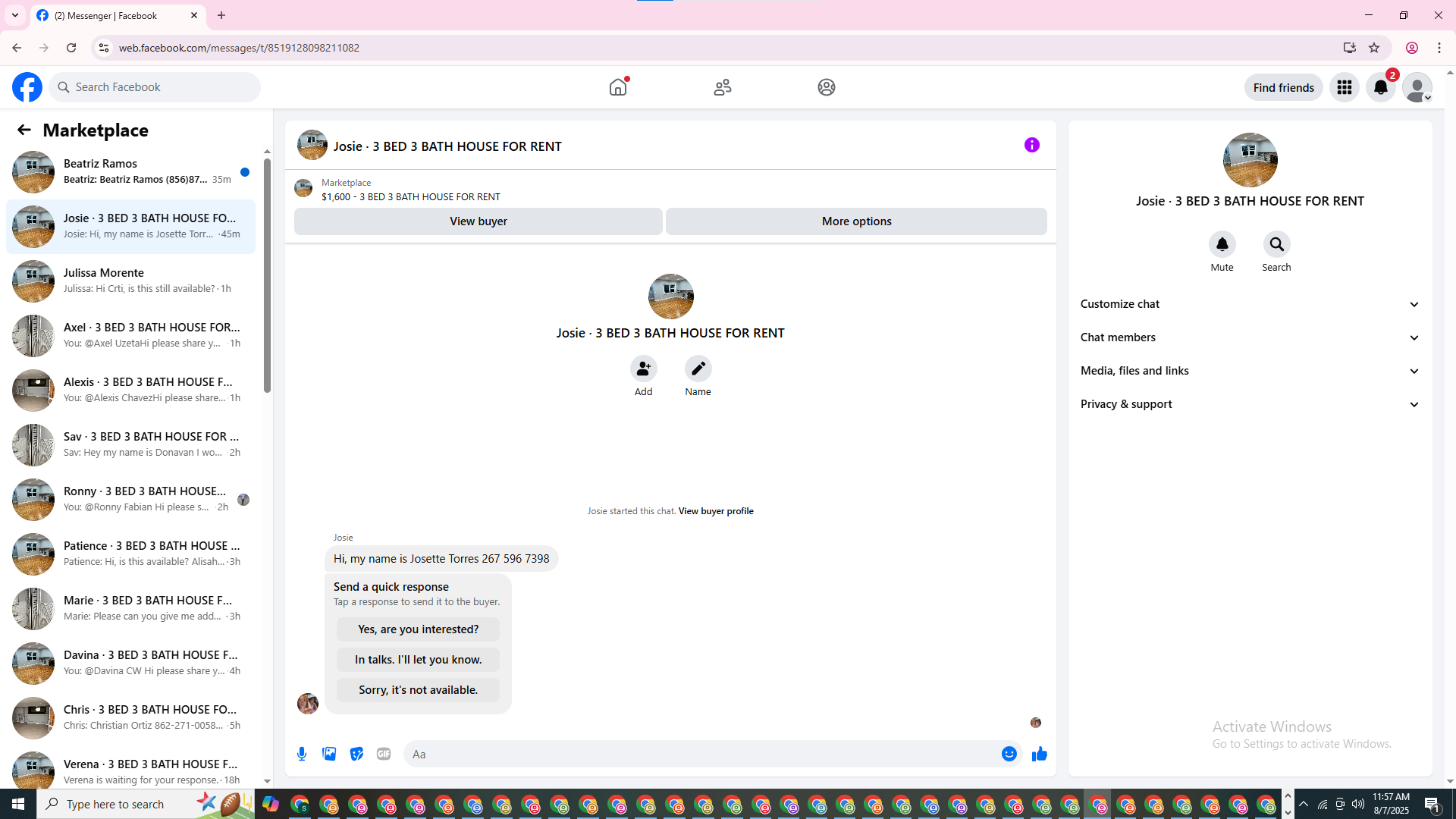Open Julissa Morente conversation
Screen dimensions: 1456x819
point(130,281)
